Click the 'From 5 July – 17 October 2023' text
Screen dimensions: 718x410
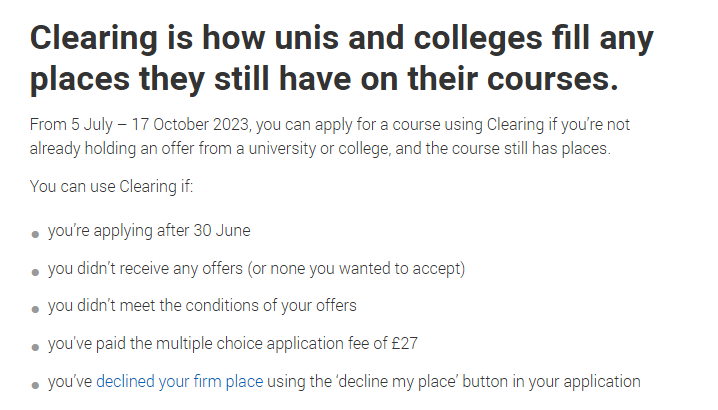[x=140, y=125]
